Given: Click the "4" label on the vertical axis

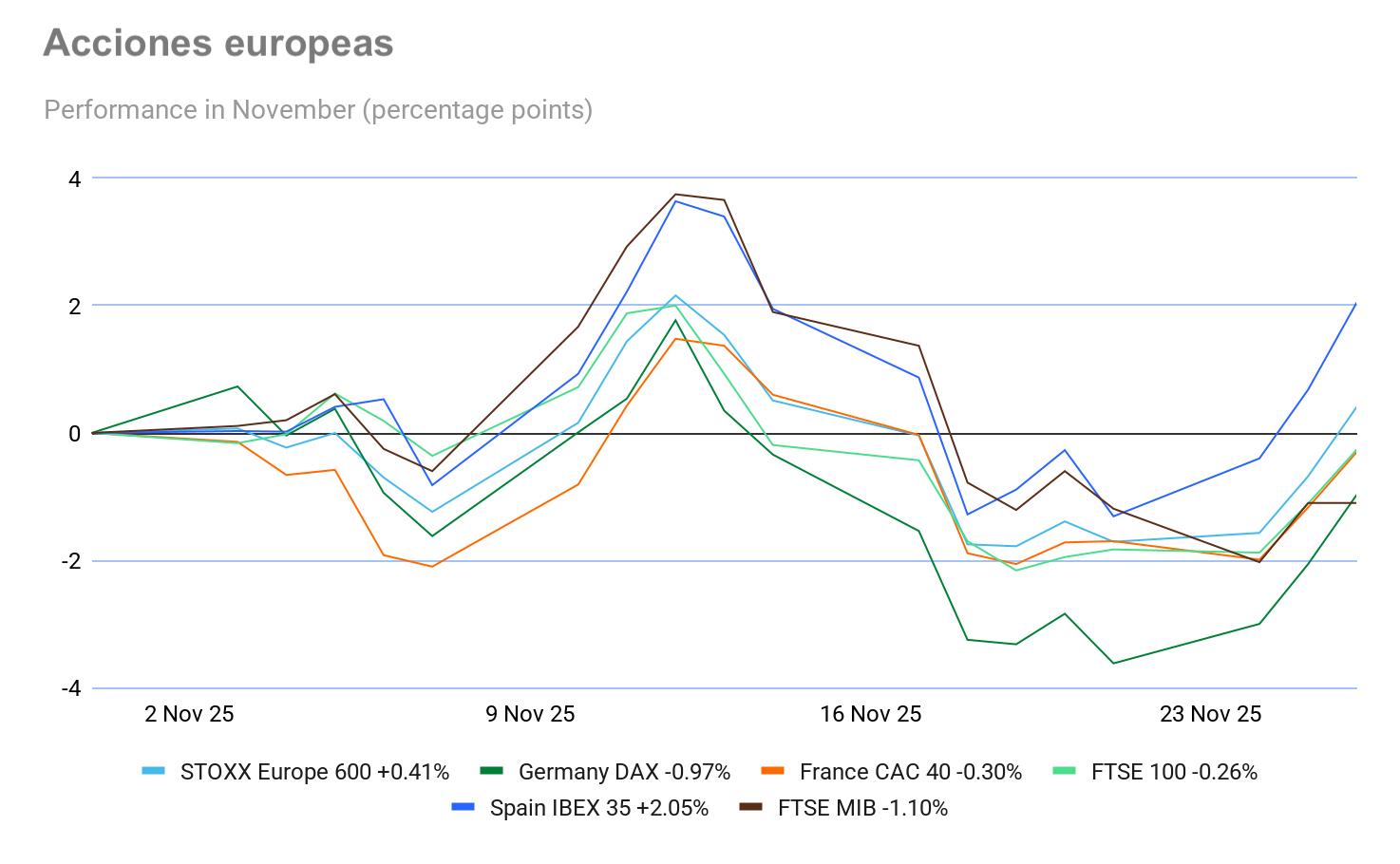Looking at the screenshot, I should pos(74,178).
